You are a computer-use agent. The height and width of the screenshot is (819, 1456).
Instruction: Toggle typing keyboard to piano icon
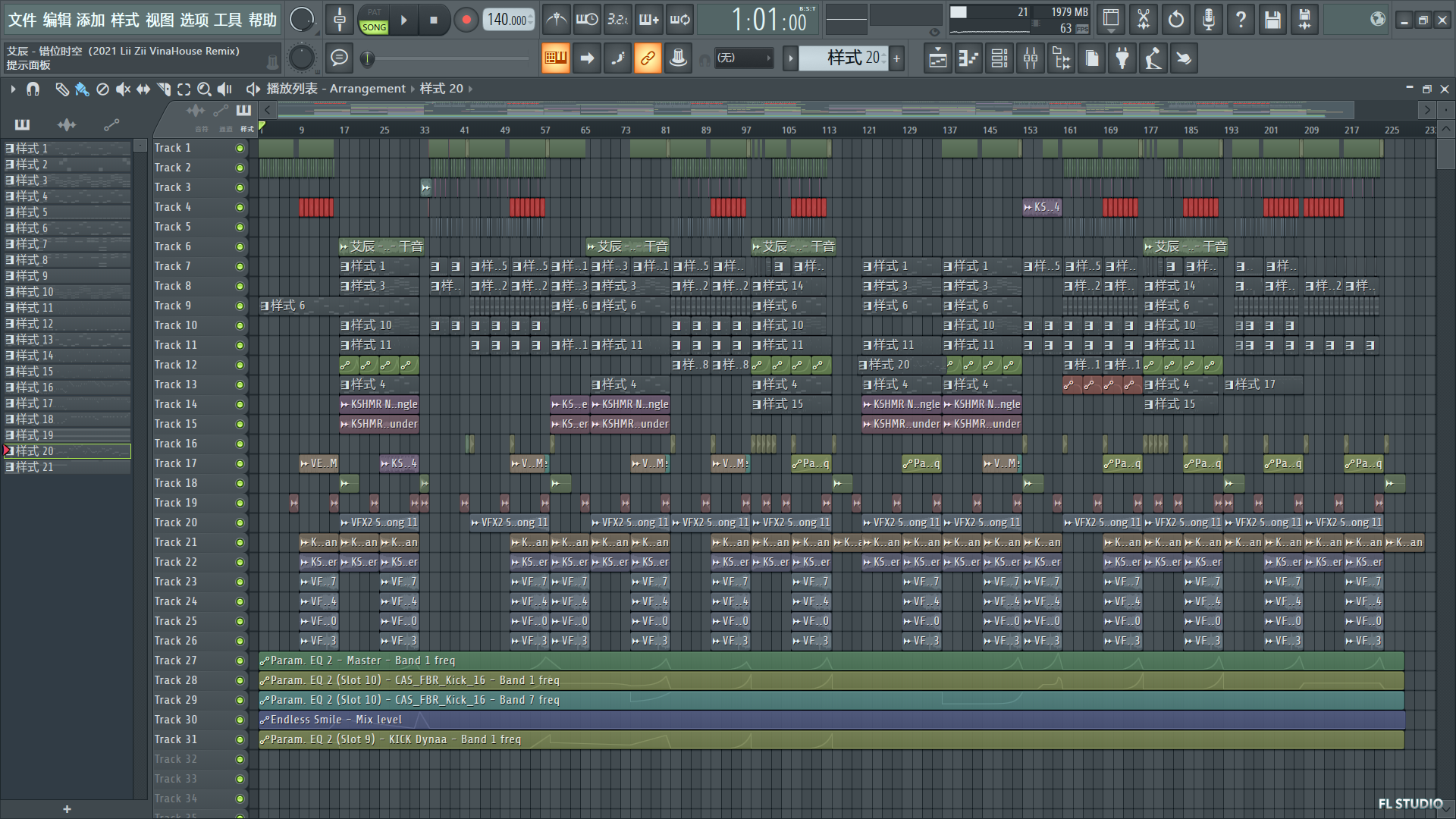556,58
